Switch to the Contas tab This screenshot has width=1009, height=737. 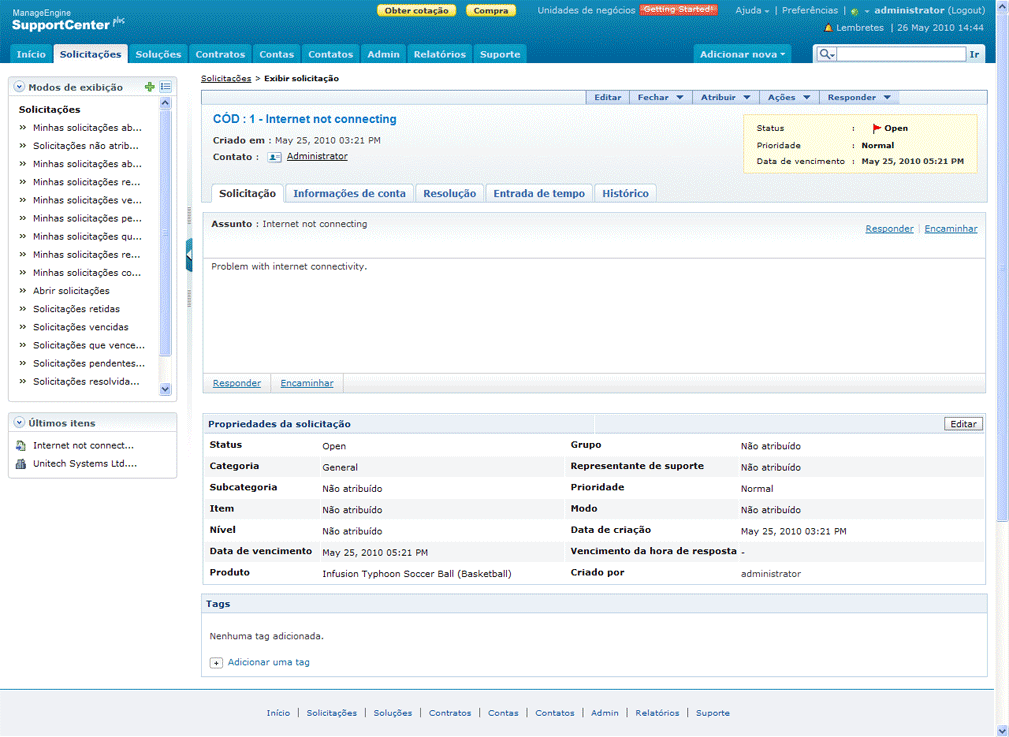click(277, 55)
